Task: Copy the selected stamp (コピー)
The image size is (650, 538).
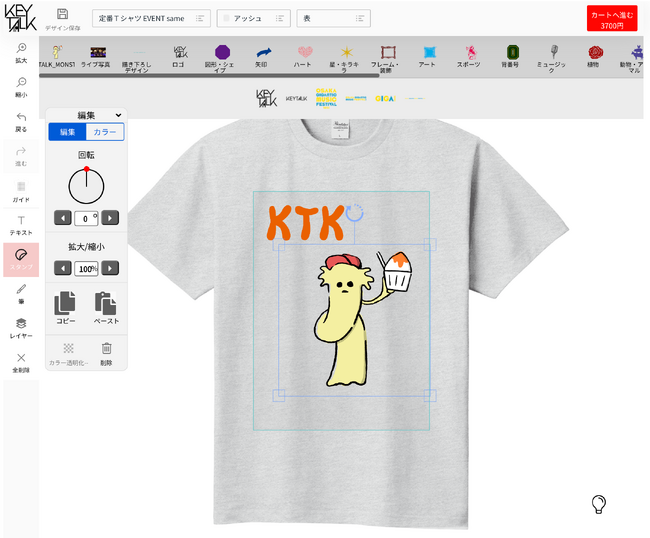Action: (65, 308)
